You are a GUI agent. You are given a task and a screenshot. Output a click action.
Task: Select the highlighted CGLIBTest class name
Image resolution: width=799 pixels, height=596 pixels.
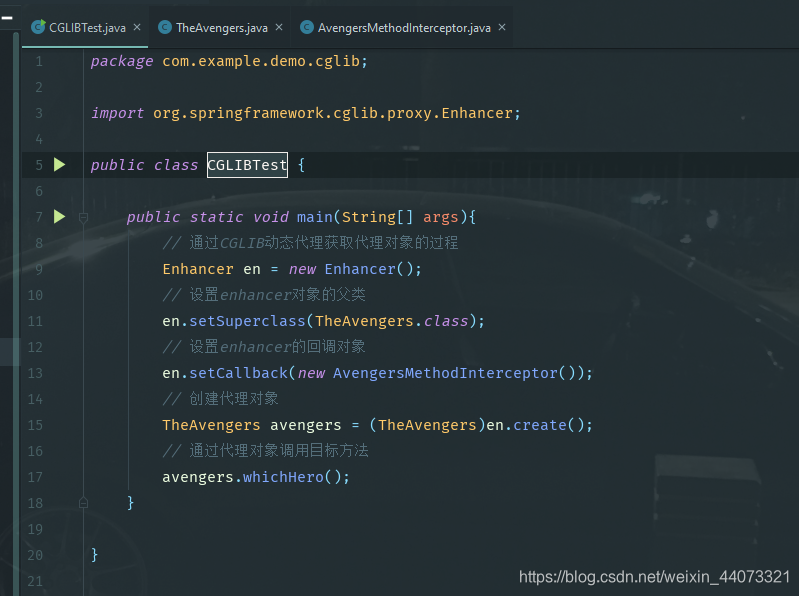247,165
